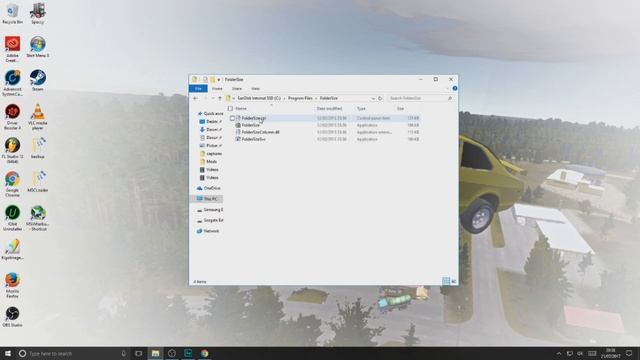
Task: Switch to Details view layout
Action: 446,281
